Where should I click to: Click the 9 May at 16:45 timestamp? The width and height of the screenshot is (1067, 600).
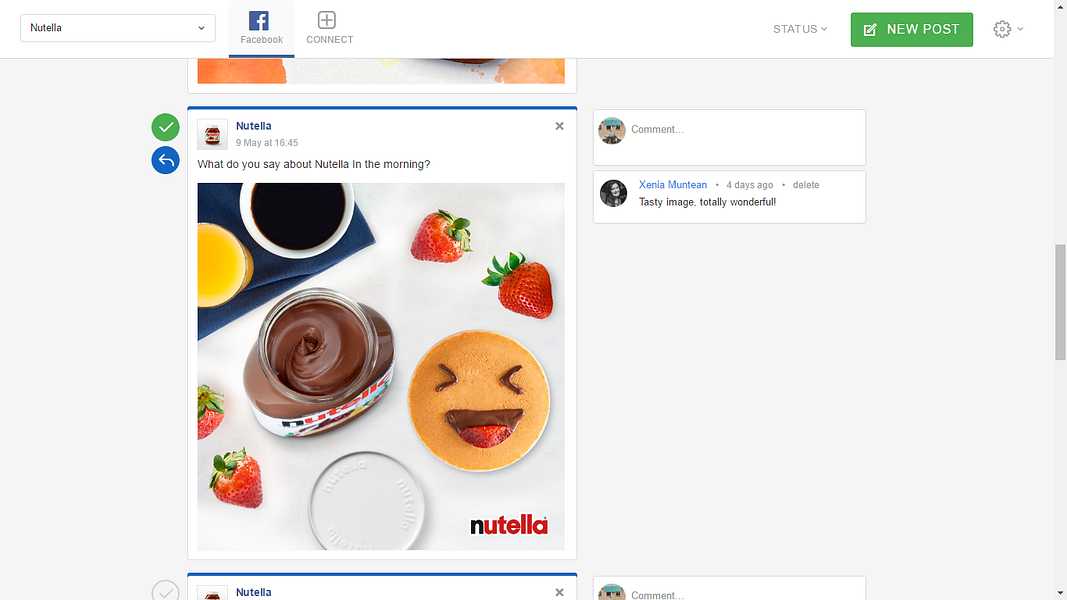click(267, 143)
